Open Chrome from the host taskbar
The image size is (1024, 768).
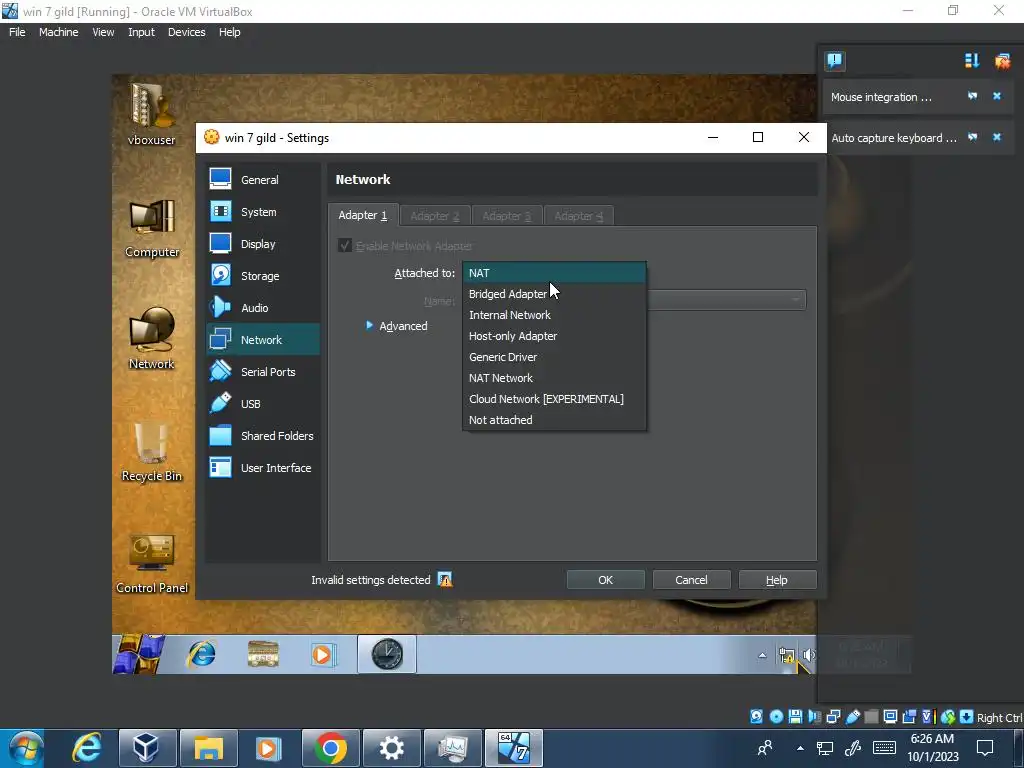pyautogui.click(x=330, y=748)
